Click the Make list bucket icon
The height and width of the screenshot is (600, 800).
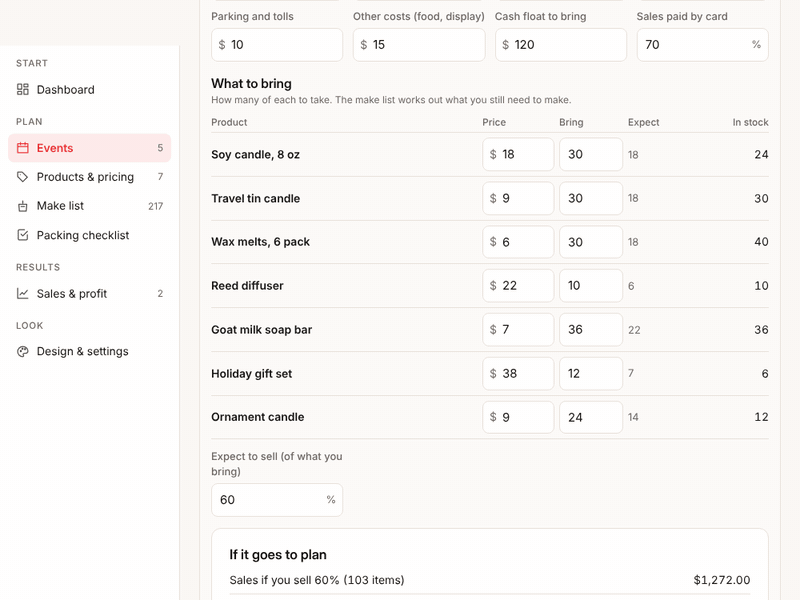click(22, 206)
